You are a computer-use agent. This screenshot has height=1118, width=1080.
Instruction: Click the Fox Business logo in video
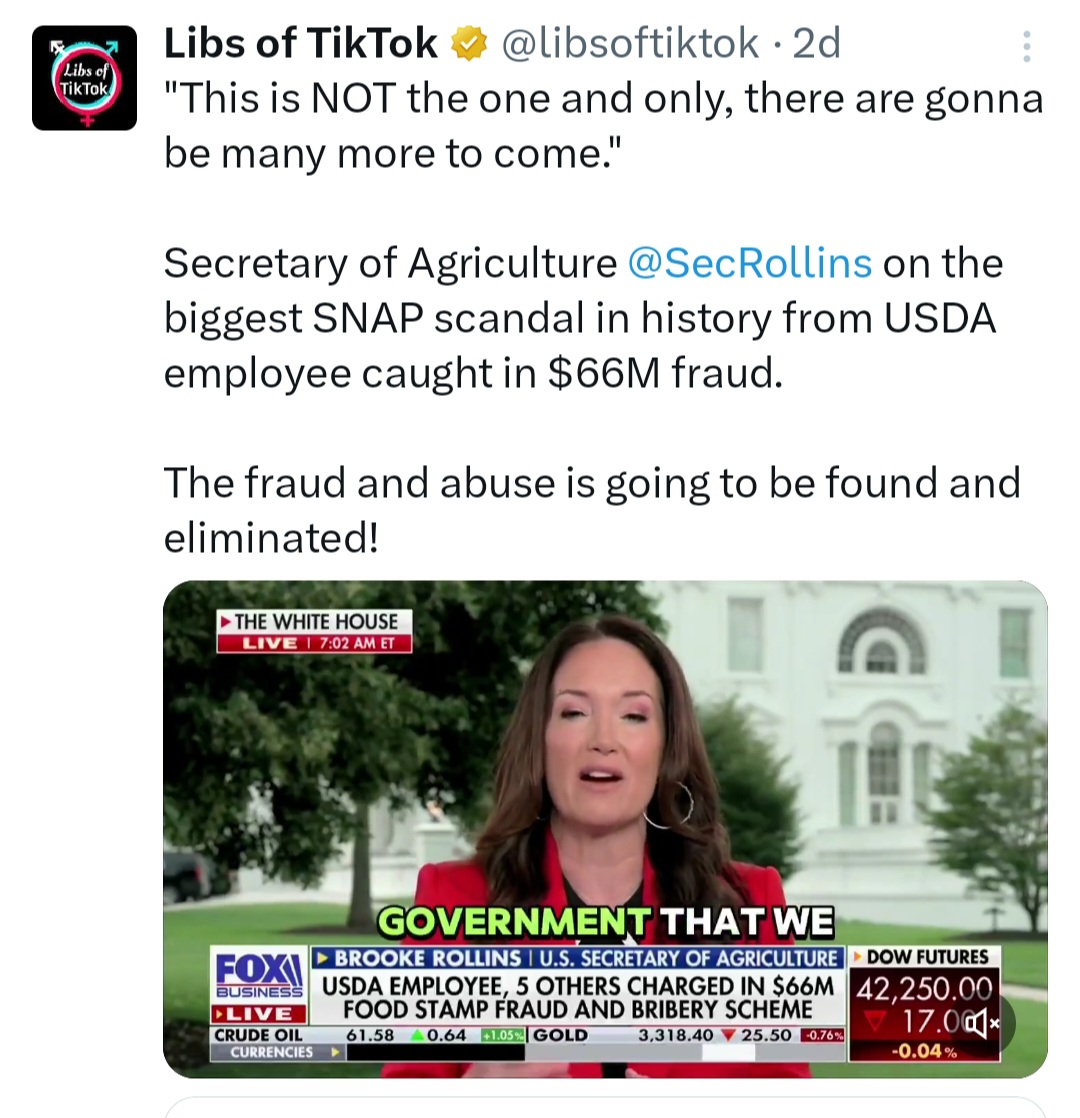[x=259, y=974]
